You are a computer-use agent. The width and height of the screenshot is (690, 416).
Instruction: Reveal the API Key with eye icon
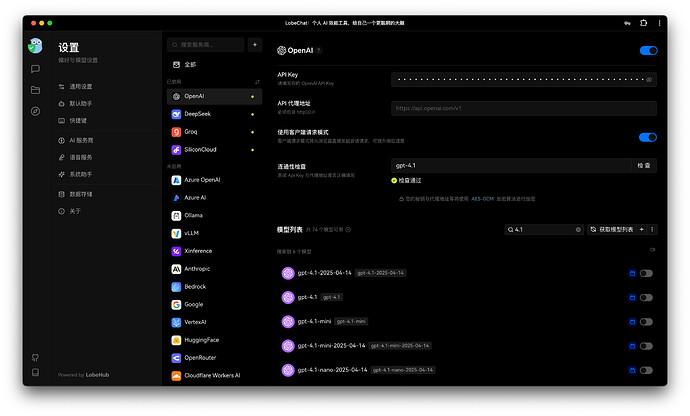pyautogui.click(x=649, y=80)
